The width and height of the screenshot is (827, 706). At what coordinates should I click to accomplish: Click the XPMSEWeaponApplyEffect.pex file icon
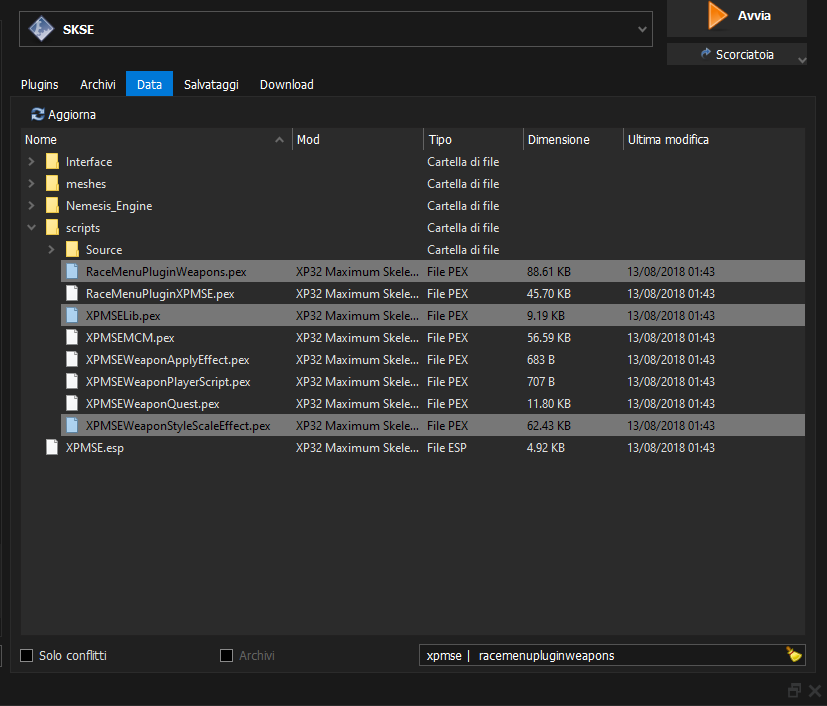click(72, 360)
